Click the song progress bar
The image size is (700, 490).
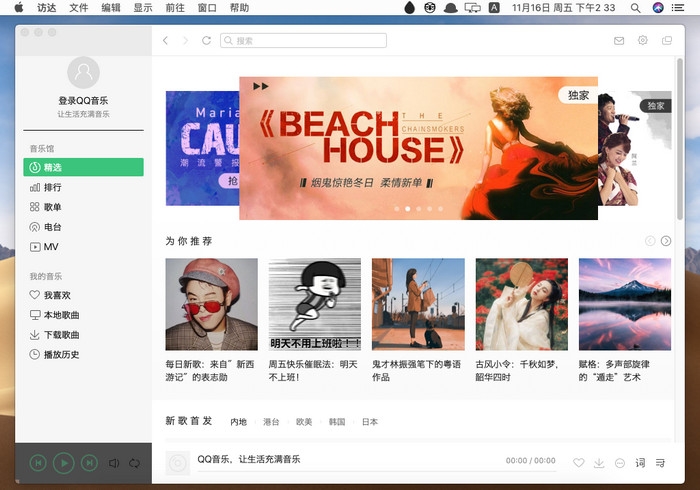377,471
